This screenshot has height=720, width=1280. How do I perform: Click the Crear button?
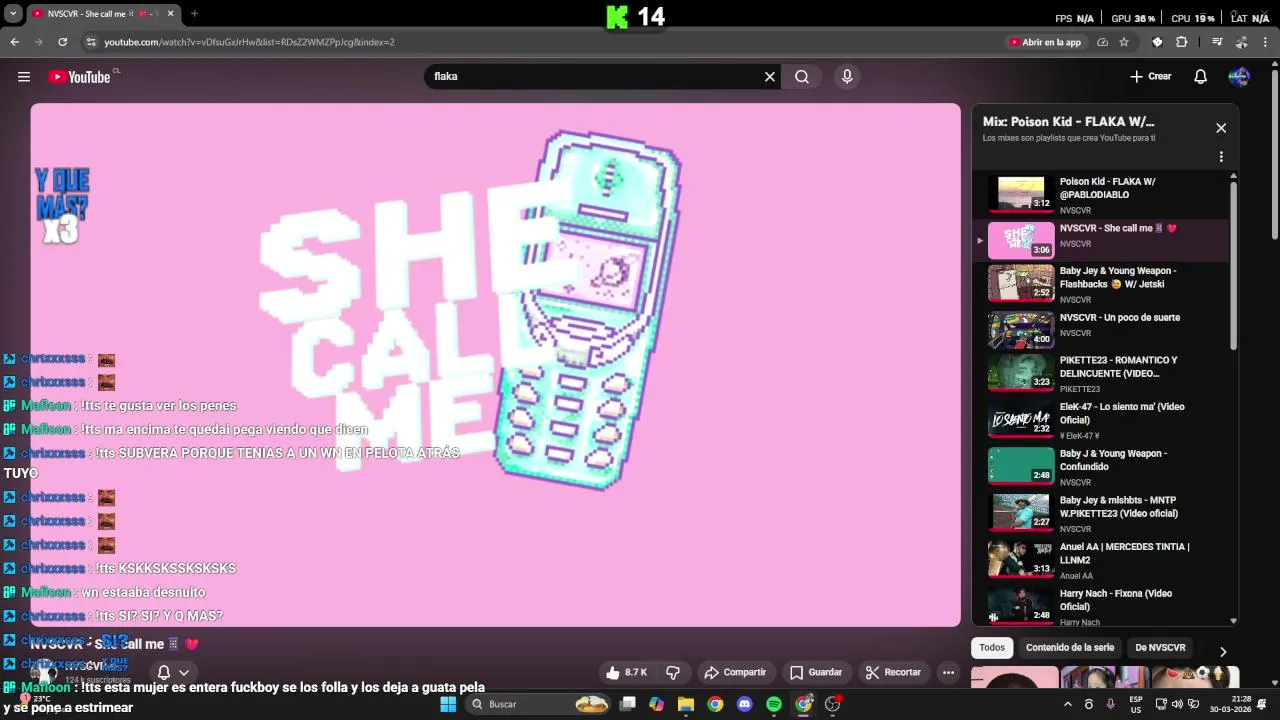point(1151,77)
